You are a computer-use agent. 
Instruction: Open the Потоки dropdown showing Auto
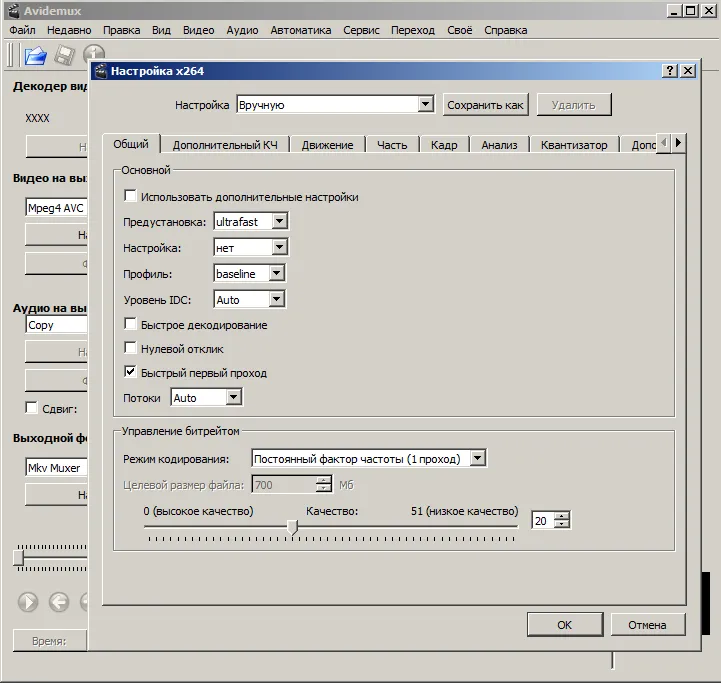tap(206, 397)
